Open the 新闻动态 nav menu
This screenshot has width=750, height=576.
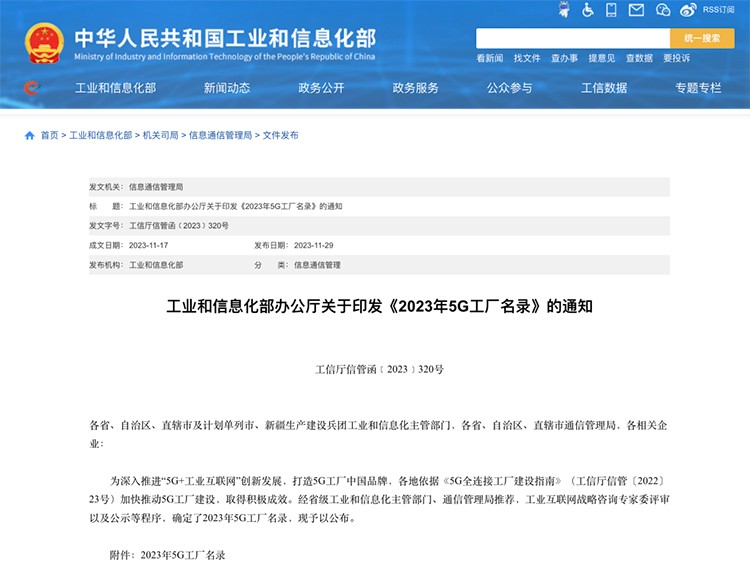coord(227,88)
